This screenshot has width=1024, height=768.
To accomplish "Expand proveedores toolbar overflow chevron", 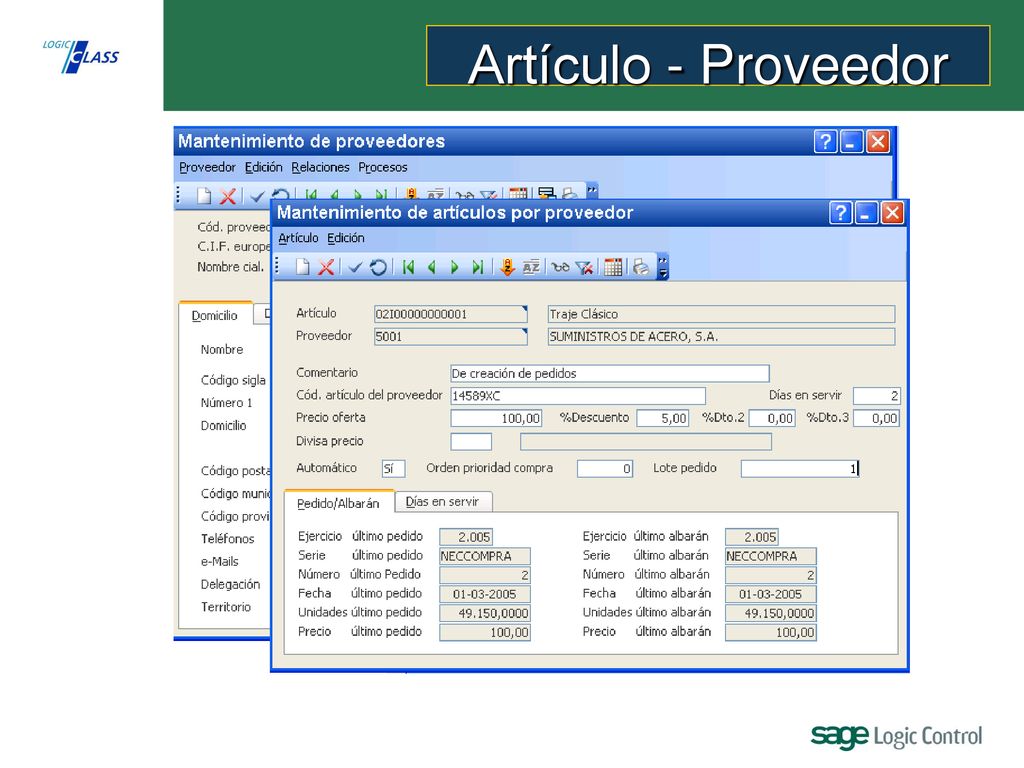I will [x=592, y=191].
